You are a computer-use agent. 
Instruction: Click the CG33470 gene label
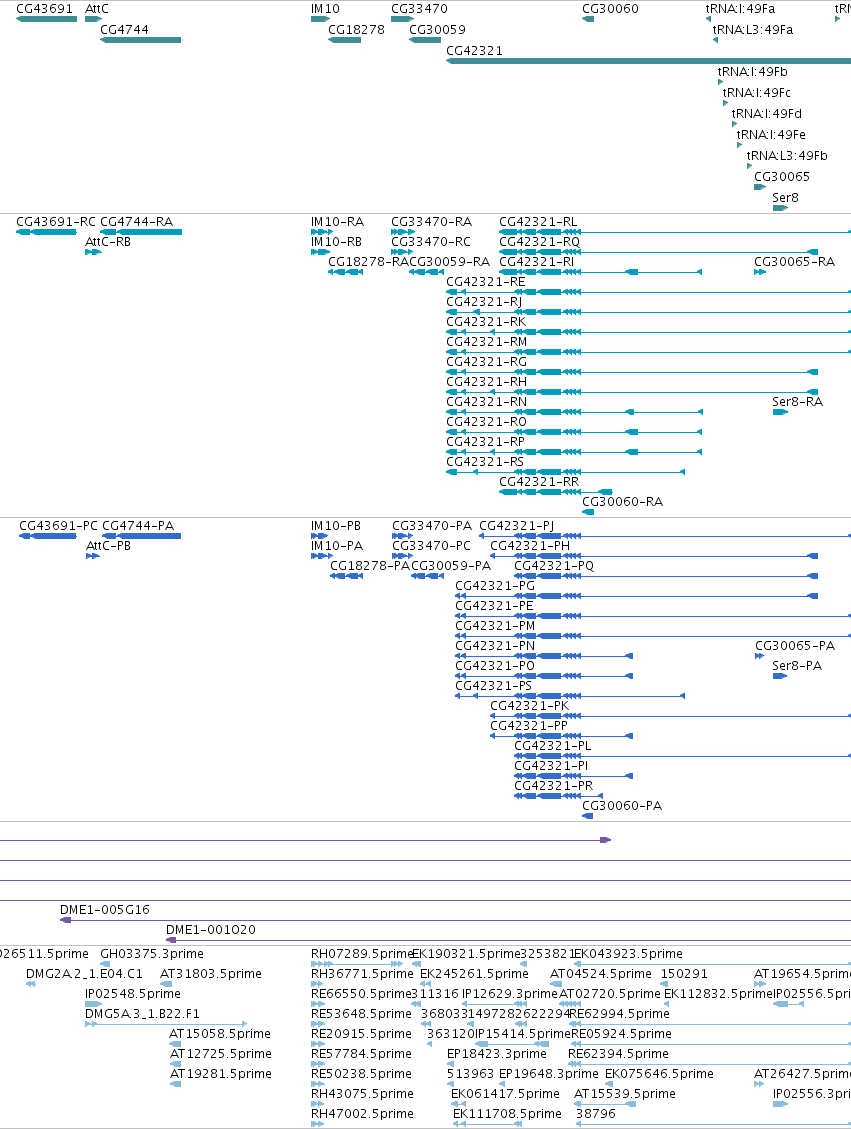coord(419,9)
